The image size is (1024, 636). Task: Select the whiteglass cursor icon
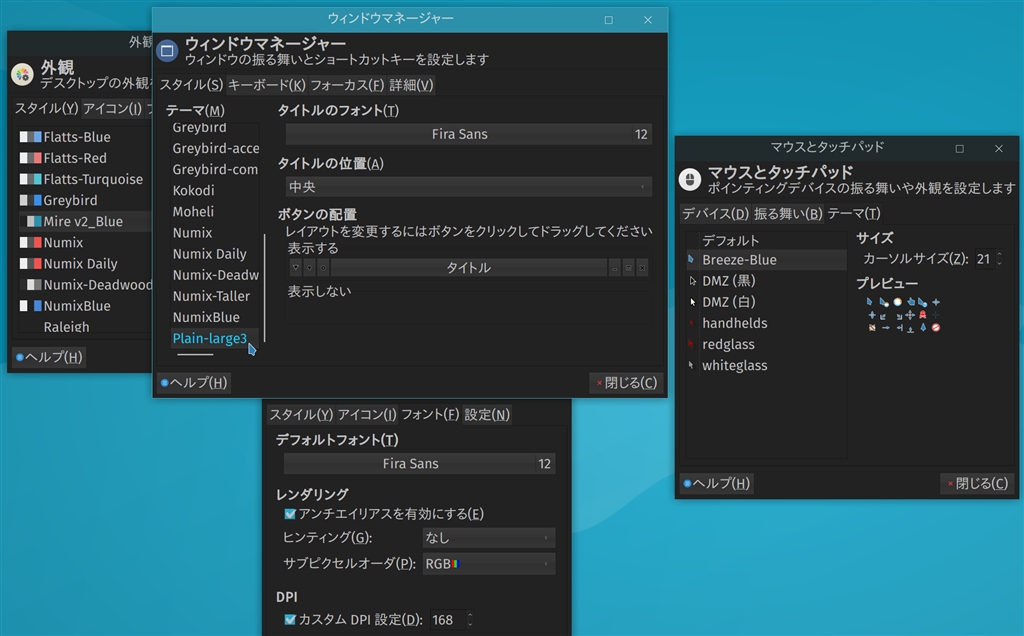pyautogui.click(x=691, y=365)
